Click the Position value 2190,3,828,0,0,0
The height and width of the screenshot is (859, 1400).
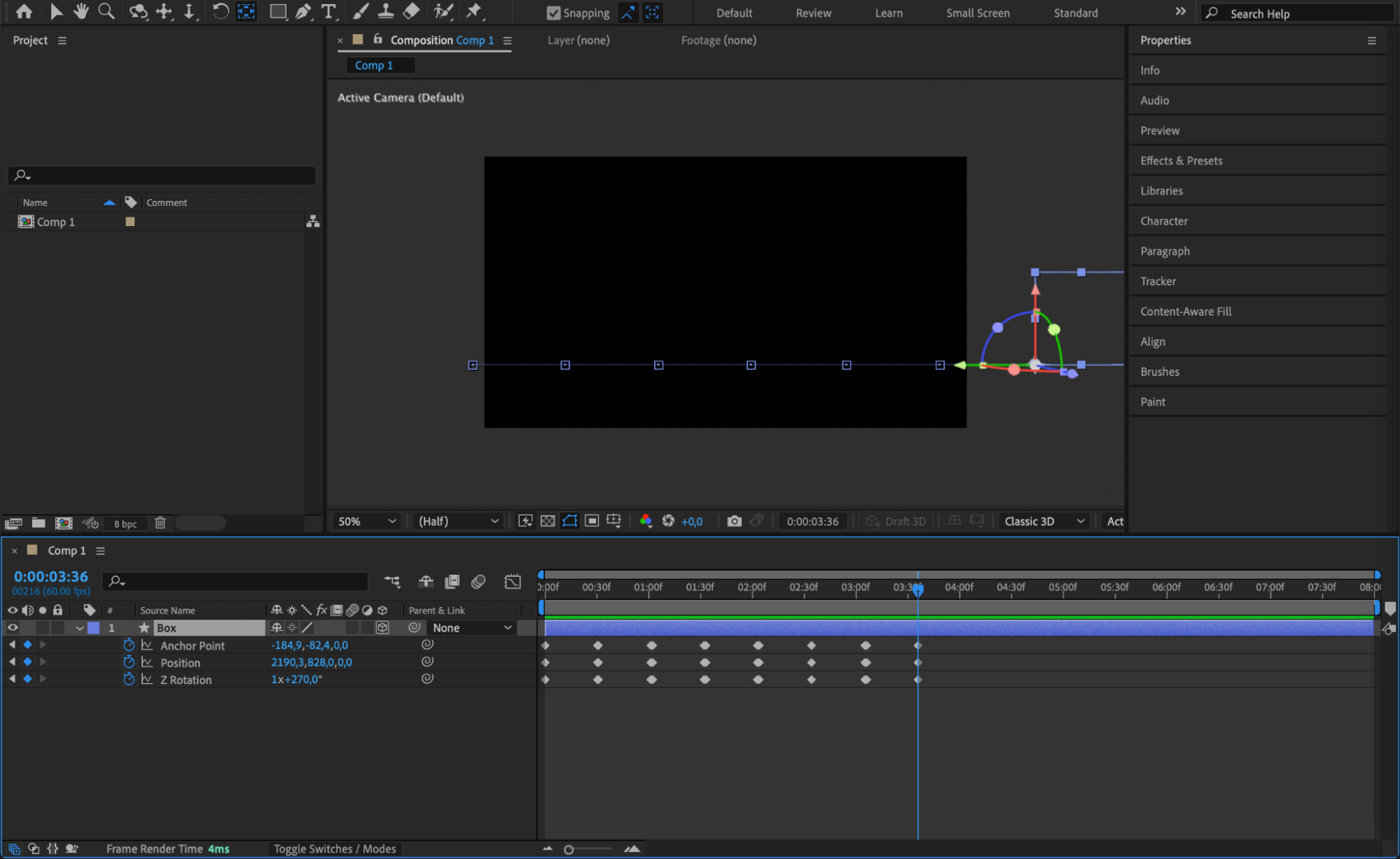[x=312, y=662]
